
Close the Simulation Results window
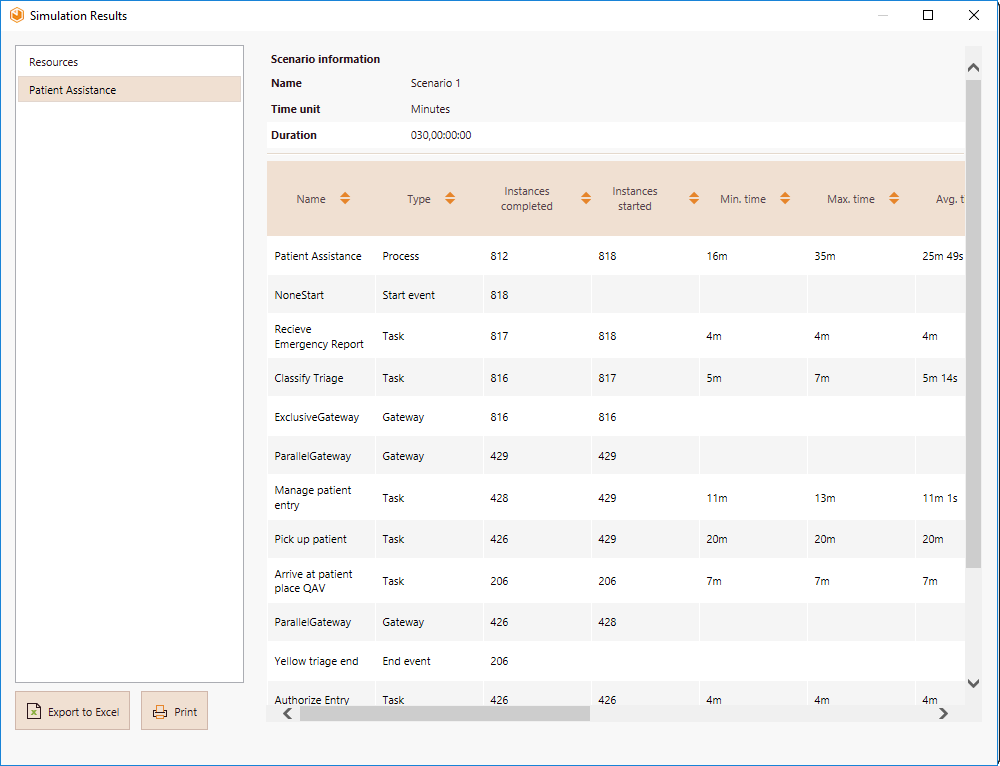[974, 15]
